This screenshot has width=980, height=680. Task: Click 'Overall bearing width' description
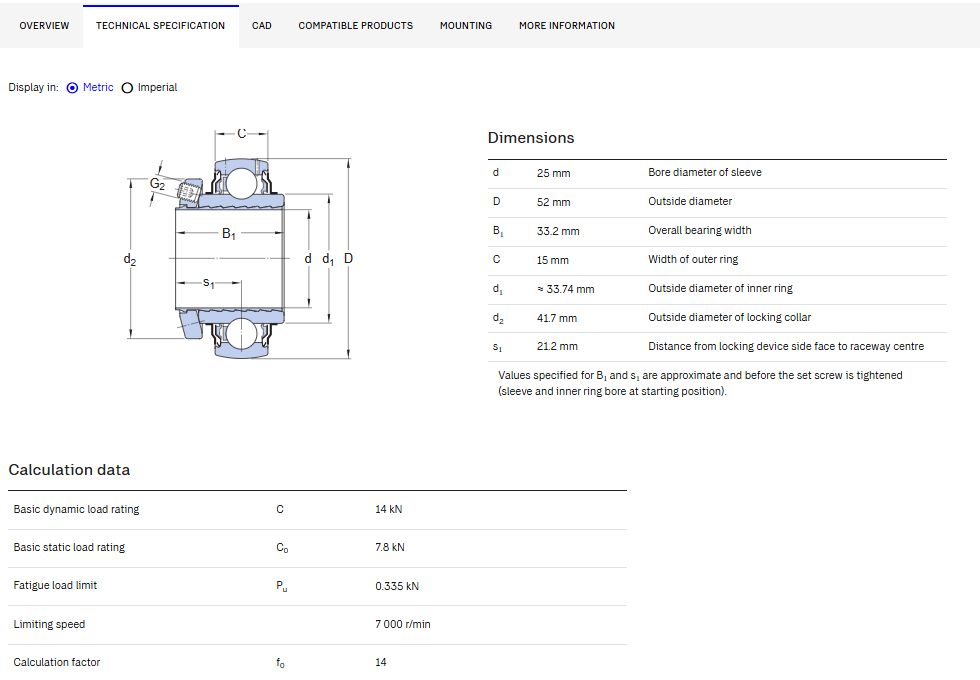coord(699,230)
